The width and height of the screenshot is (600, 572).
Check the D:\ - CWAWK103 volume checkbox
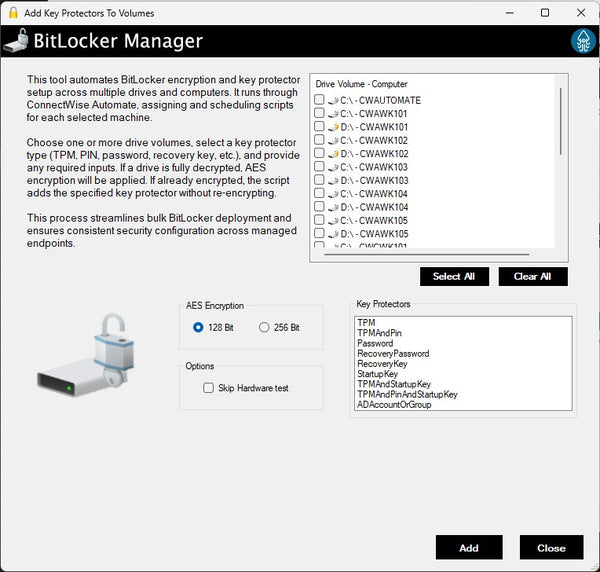pos(319,180)
